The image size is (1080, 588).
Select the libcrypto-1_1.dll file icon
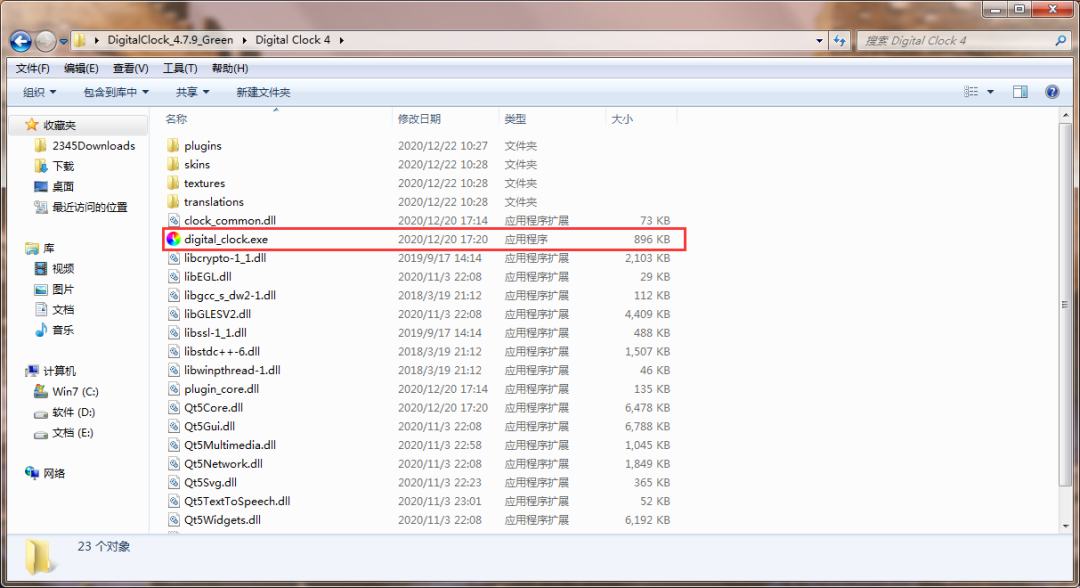(174, 258)
